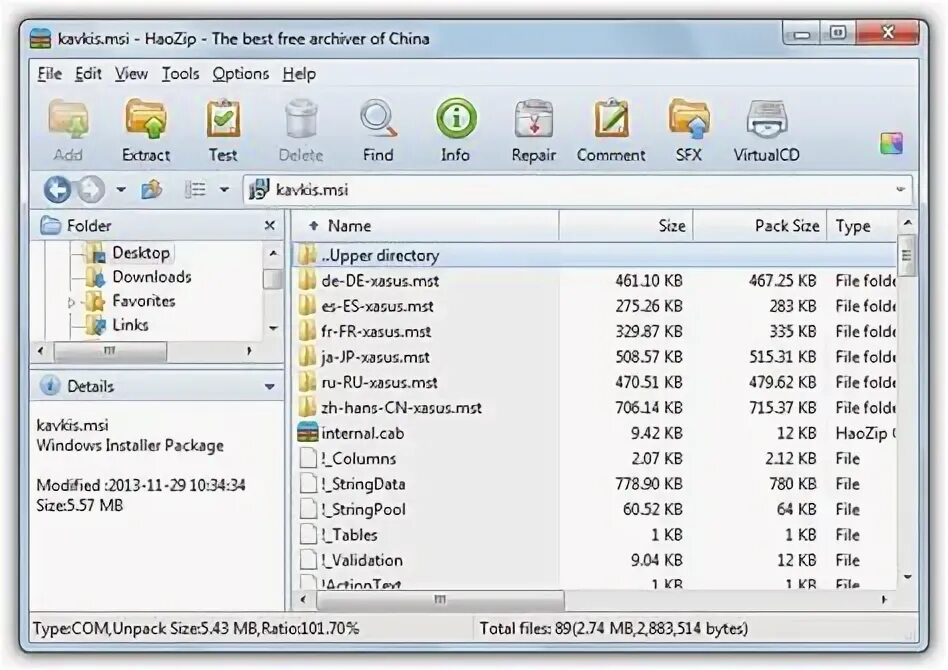Collapse the Details panel arrow
Screen dimensions: 948x670
tap(270, 386)
